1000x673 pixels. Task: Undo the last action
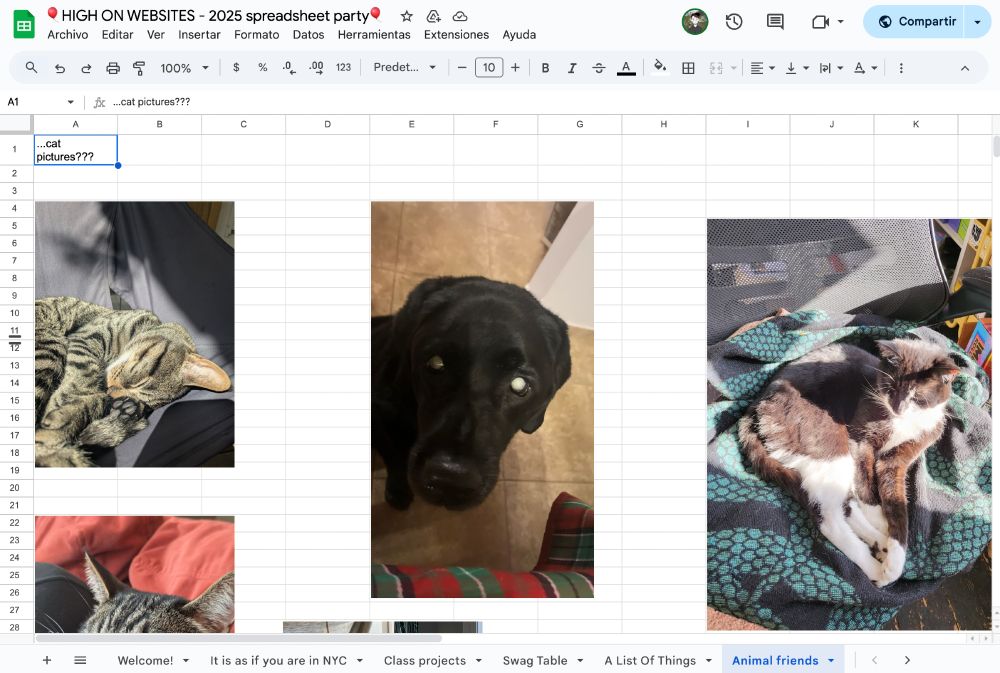coord(60,68)
